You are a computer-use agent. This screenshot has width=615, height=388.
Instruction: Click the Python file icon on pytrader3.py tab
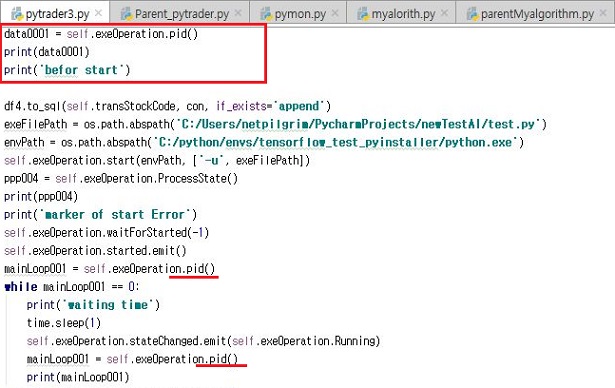[17, 14]
